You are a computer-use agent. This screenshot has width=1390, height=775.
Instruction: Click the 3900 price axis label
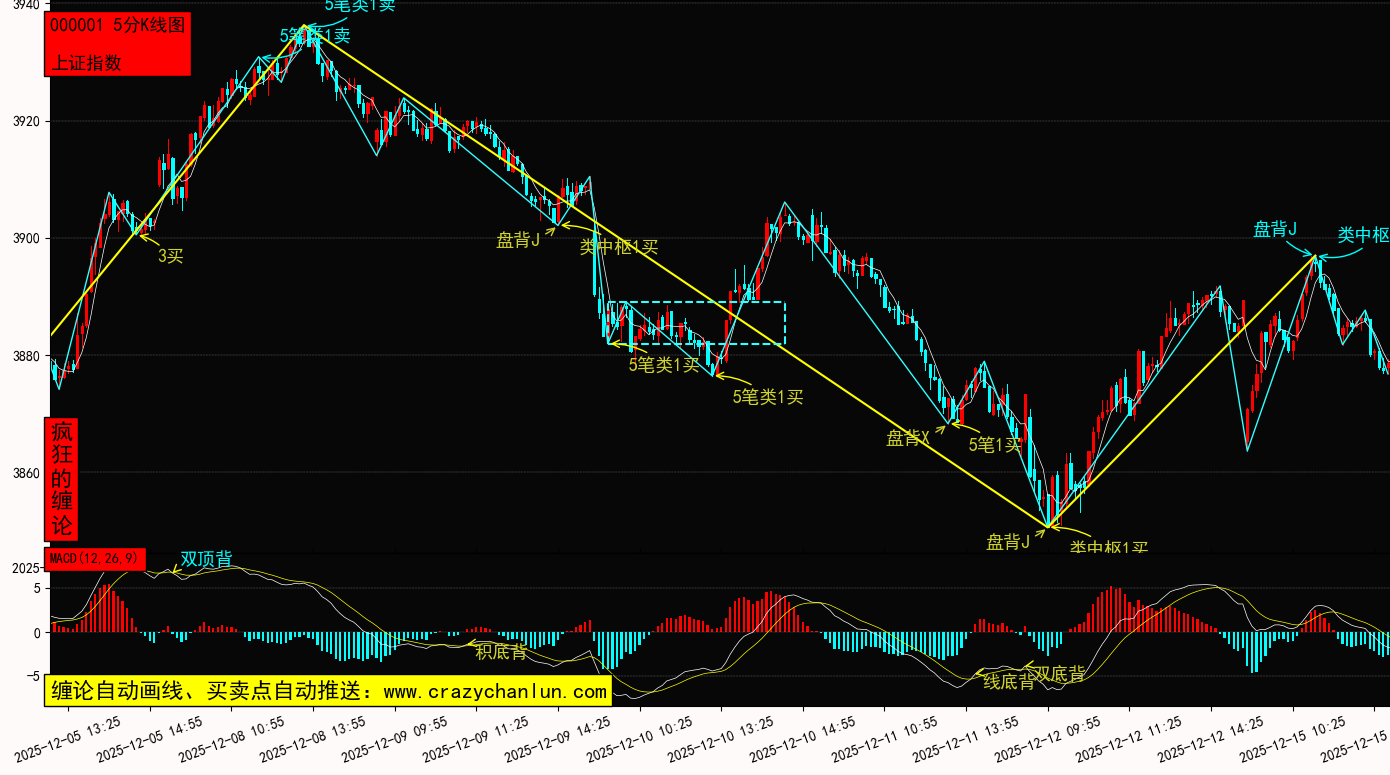tap(24, 238)
